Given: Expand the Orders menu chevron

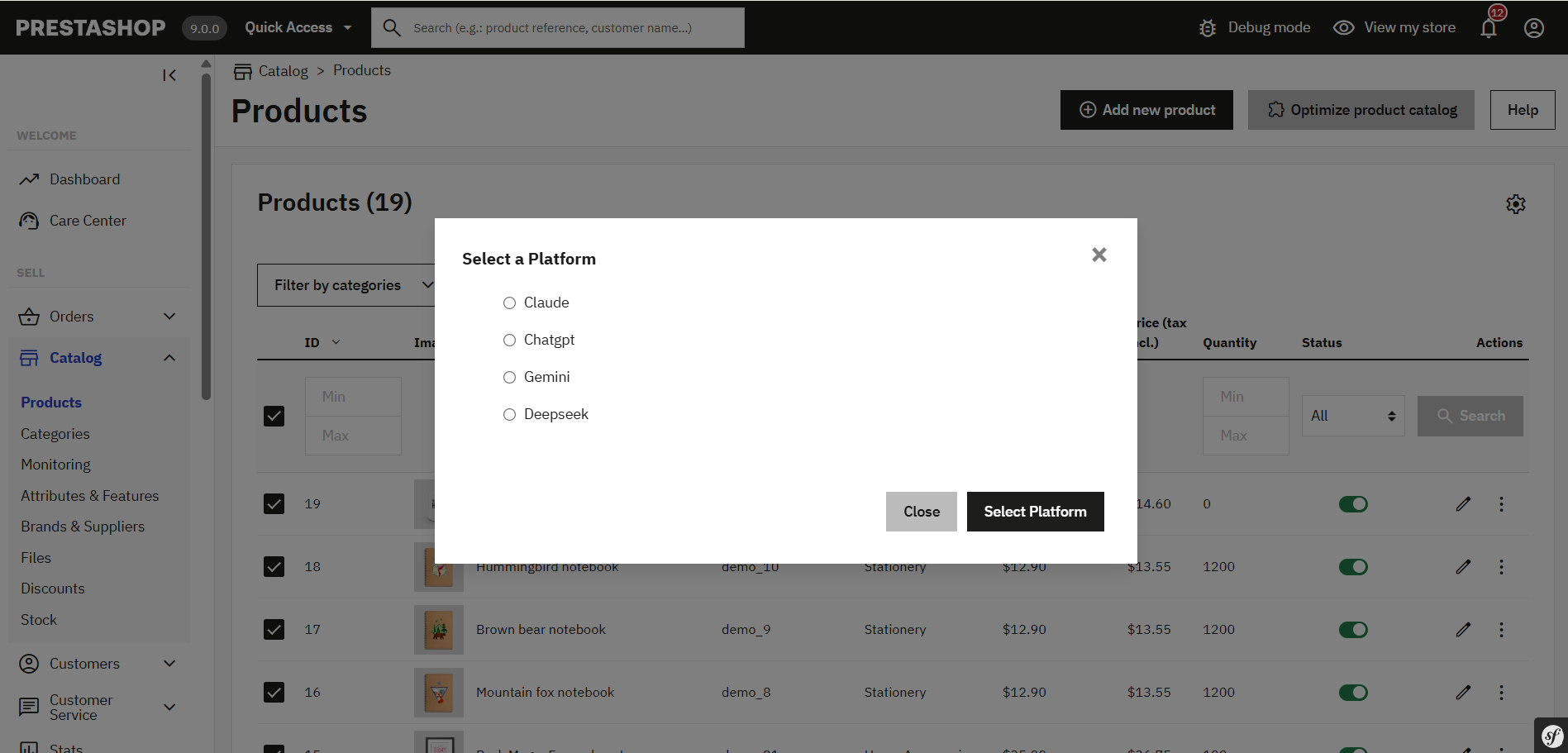Looking at the screenshot, I should (x=169, y=317).
